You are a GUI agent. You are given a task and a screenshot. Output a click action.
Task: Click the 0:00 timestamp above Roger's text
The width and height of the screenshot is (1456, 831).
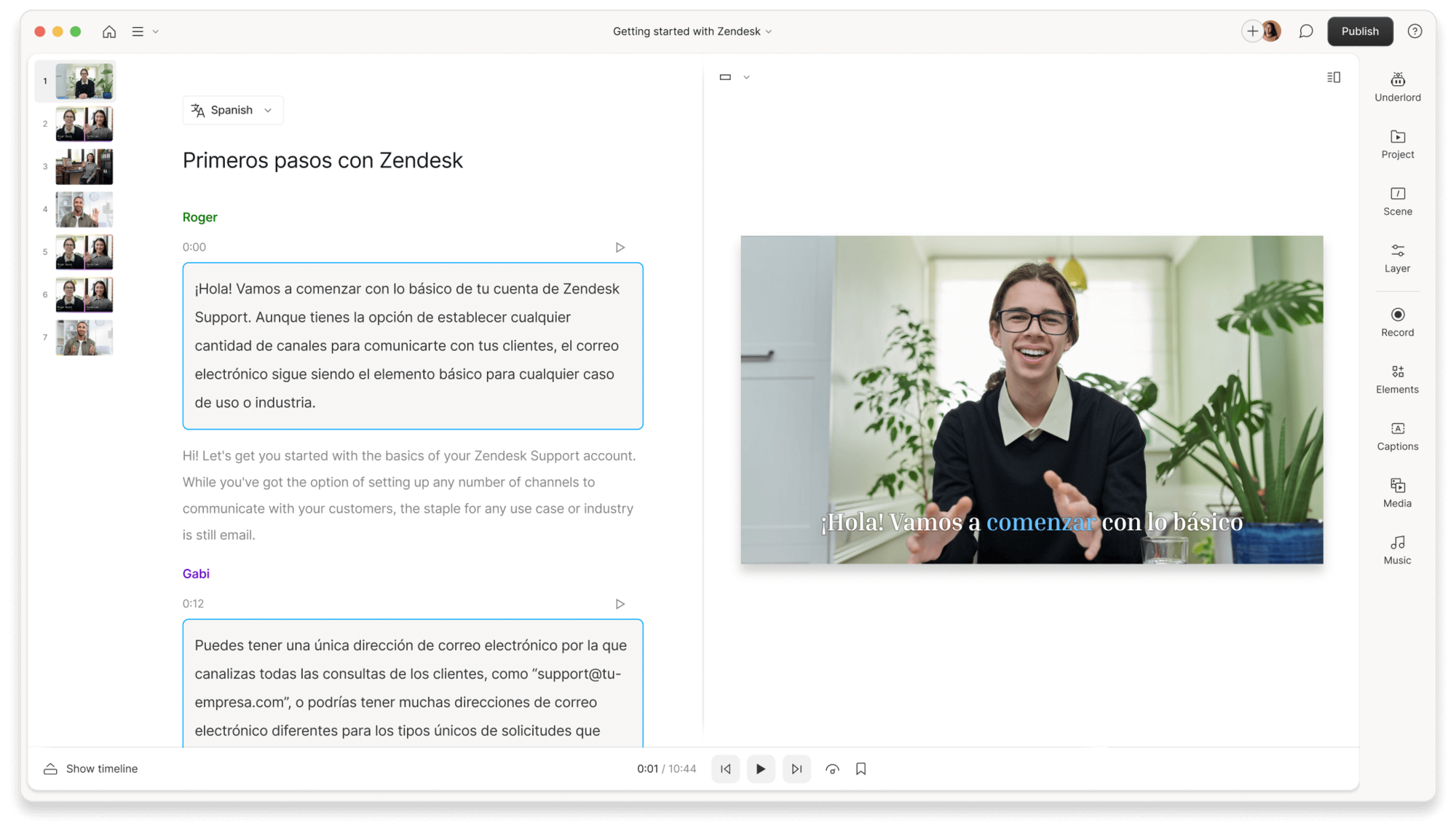194,248
